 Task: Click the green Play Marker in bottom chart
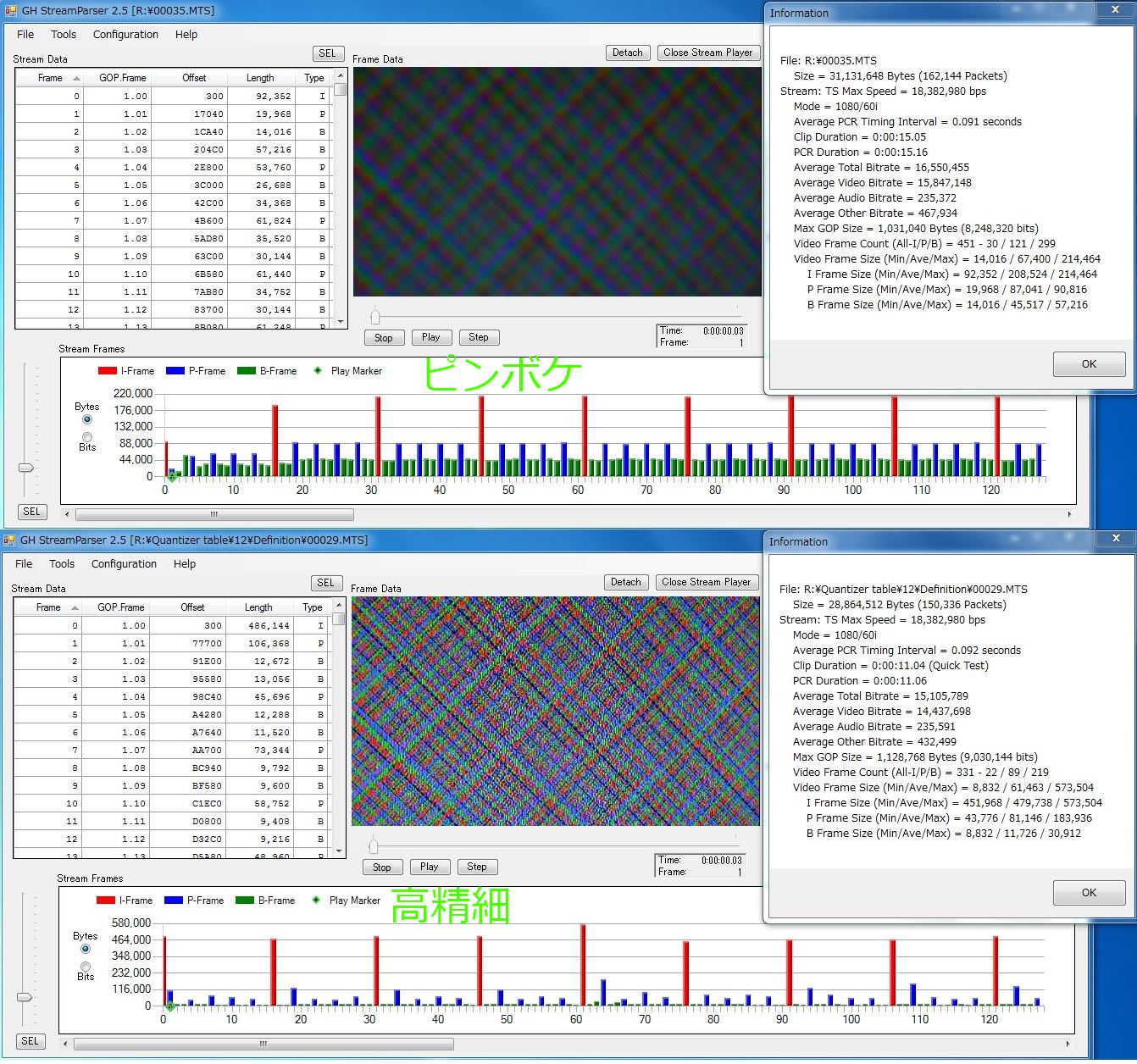(x=169, y=1006)
